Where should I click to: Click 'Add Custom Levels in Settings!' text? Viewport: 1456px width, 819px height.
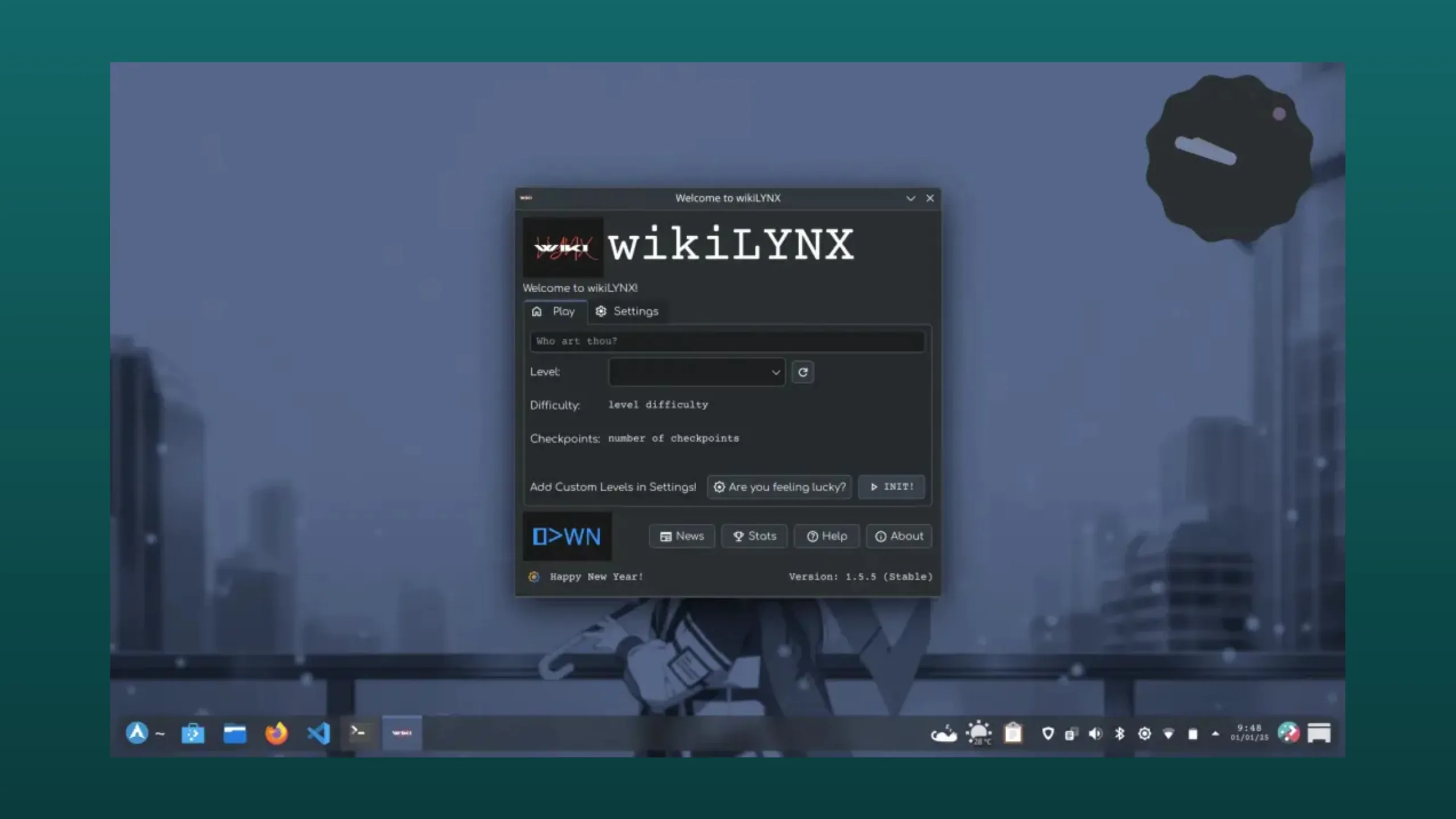[613, 487]
